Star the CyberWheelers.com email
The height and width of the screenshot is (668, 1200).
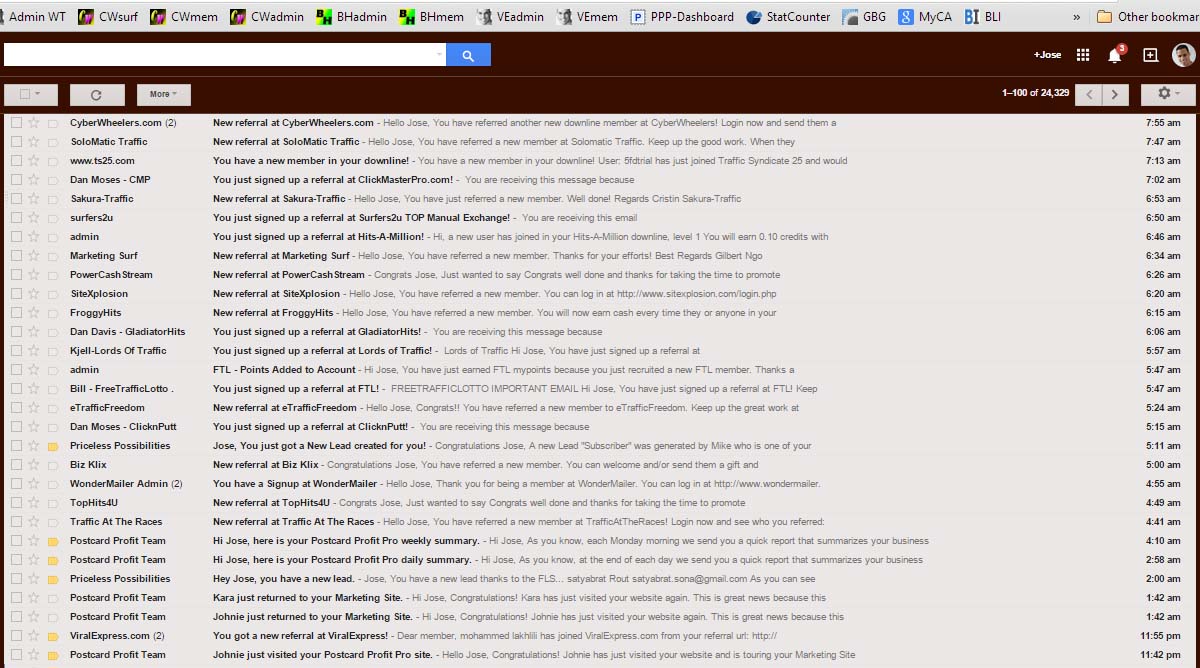tap(34, 123)
